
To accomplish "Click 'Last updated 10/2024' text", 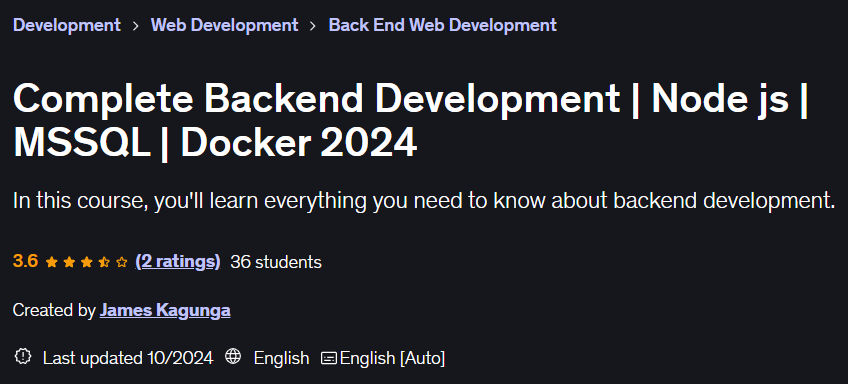I will tap(128, 358).
